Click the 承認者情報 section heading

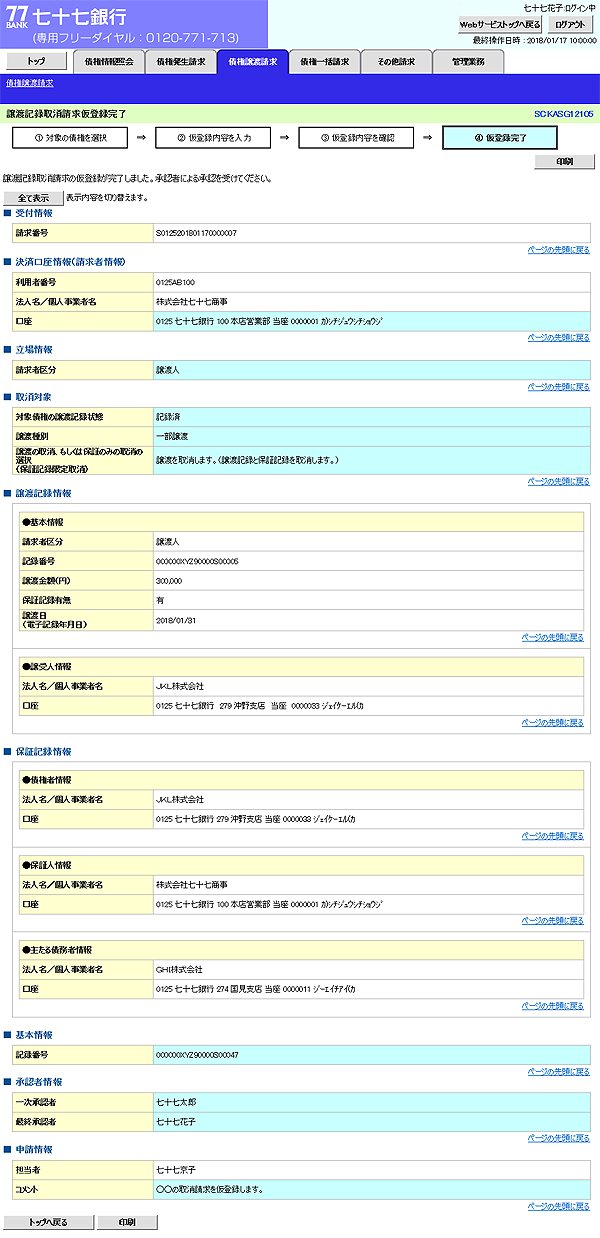tap(39, 1082)
